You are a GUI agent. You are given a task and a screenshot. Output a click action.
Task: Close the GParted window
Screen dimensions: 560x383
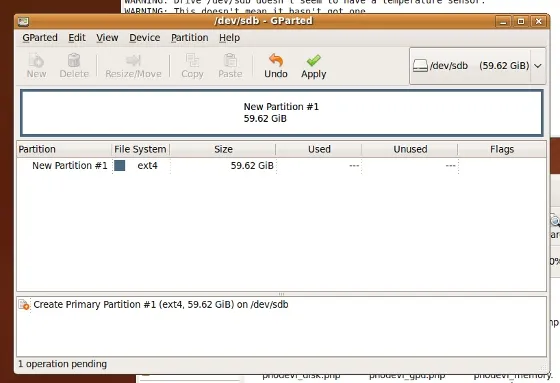point(538,21)
